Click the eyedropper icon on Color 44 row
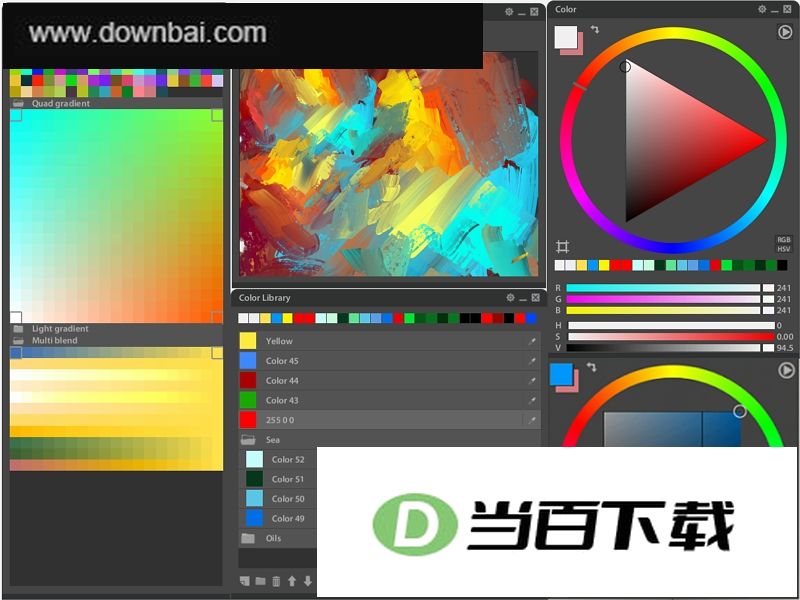800x600 pixels. point(532,381)
